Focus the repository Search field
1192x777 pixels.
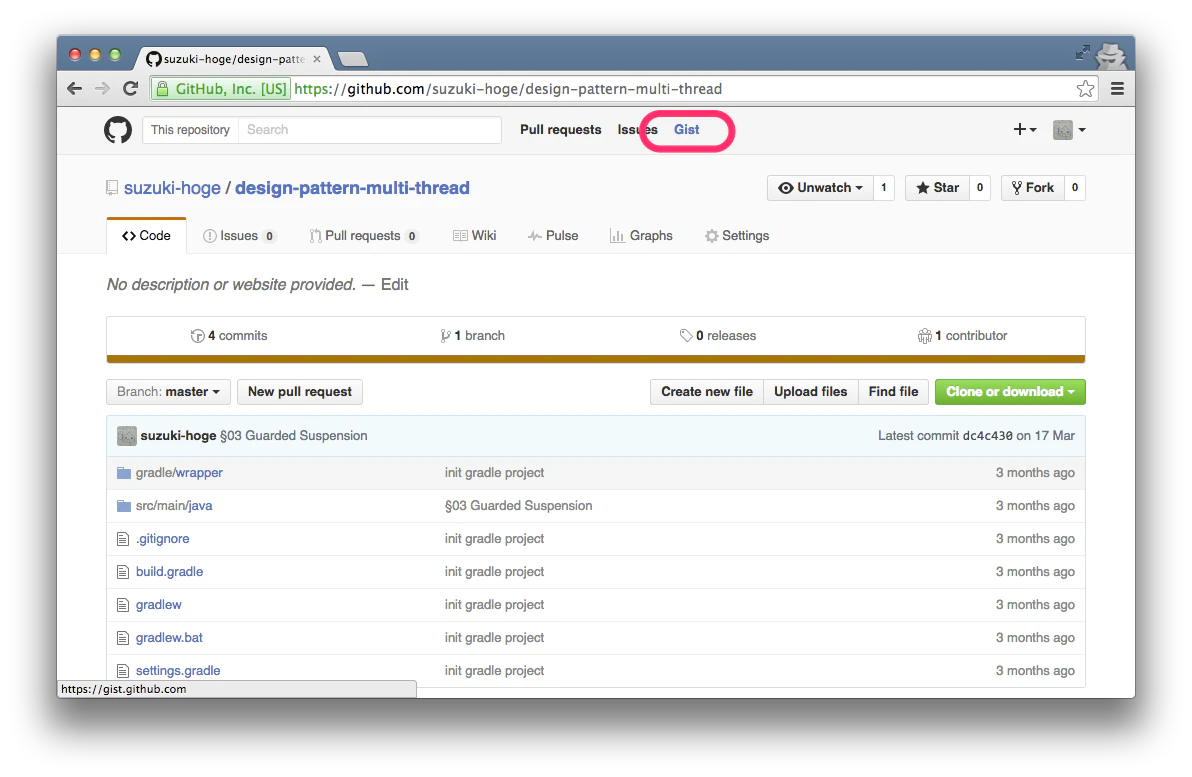tap(369, 130)
